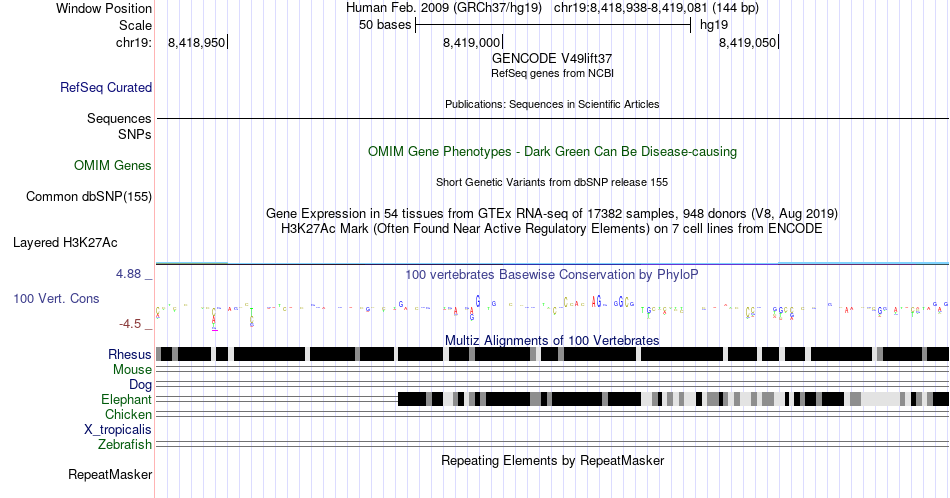Click Repeating Elements by RepeatMasker title

click(x=552, y=460)
